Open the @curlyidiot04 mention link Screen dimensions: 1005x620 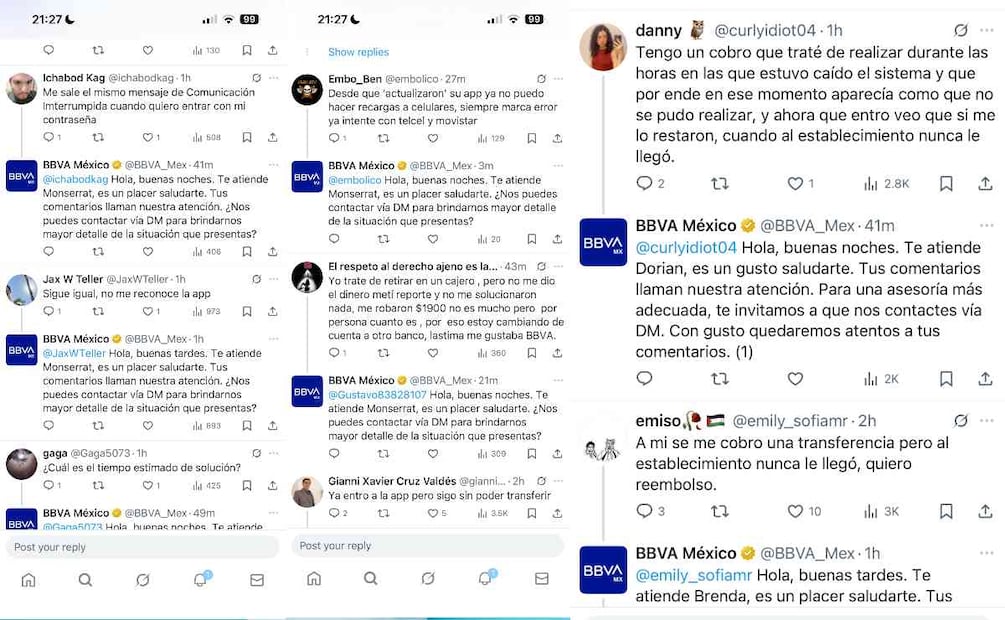(686, 247)
